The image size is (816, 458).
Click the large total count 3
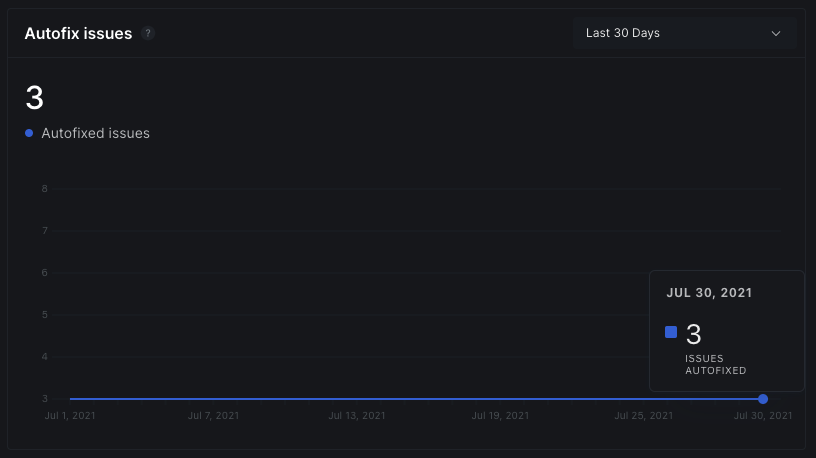pyautogui.click(x=34, y=98)
